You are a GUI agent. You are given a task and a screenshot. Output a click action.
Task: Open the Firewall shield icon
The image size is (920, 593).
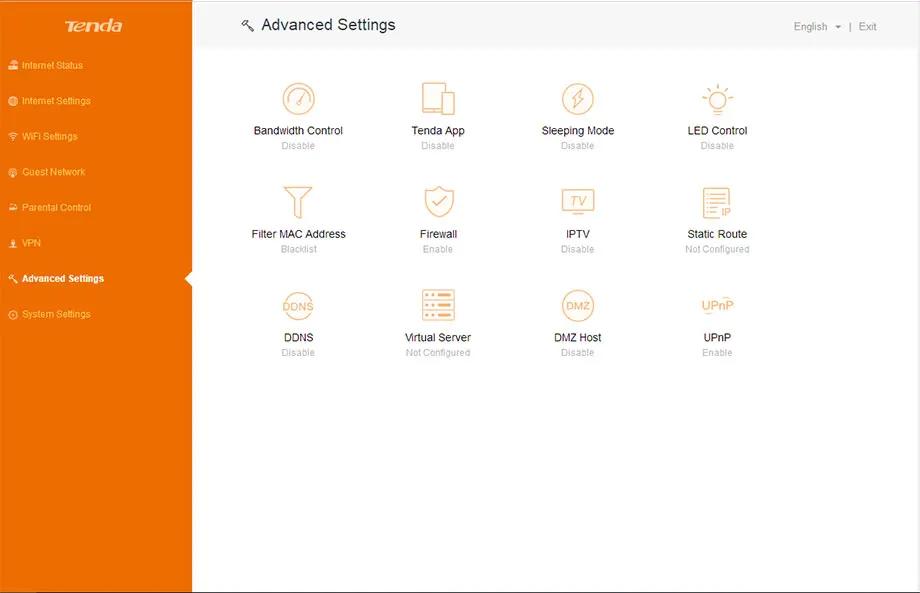tap(439, 202)
